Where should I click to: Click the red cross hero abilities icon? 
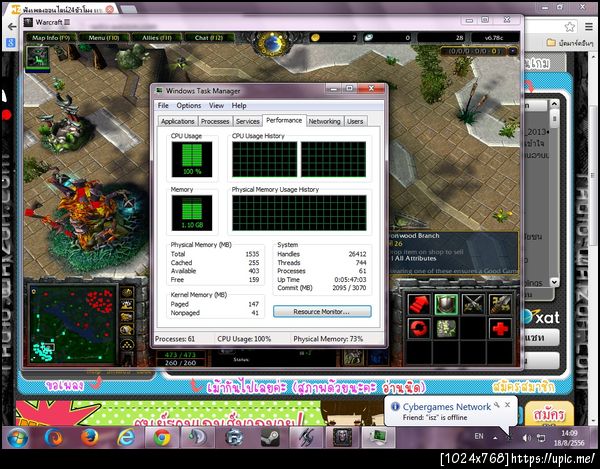[x=500, y=328]
